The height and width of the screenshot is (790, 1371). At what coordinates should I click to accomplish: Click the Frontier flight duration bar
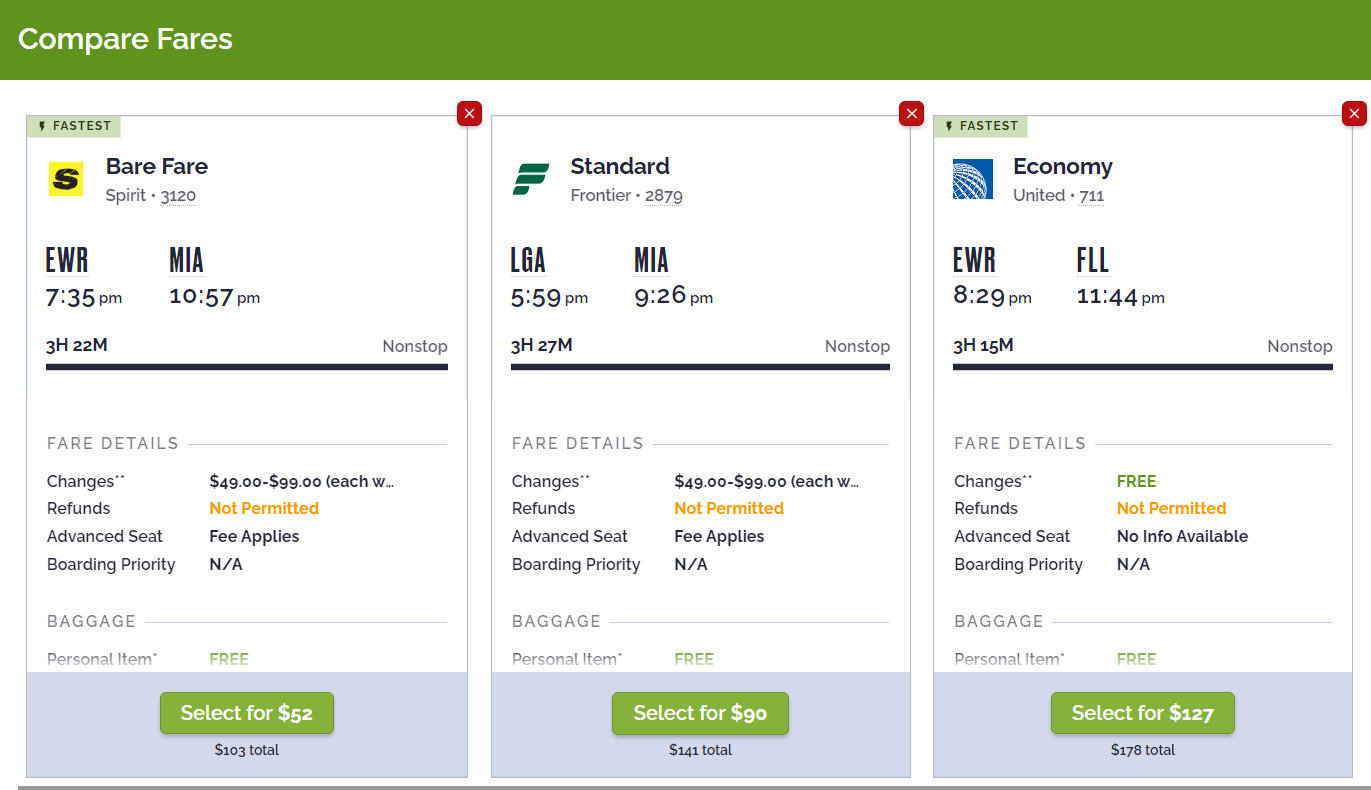[x=700, y=367]
